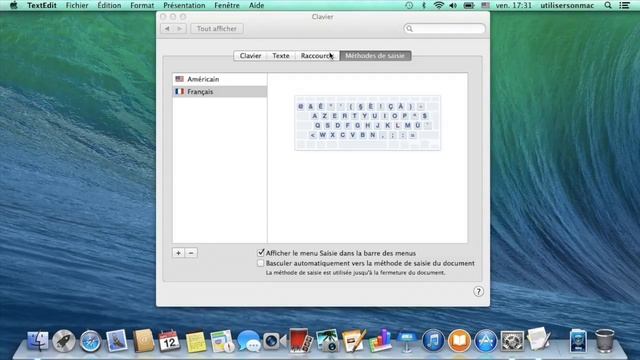Remove input source with minus button
This screenshot has height=360, width=640.
click(191, 253)
